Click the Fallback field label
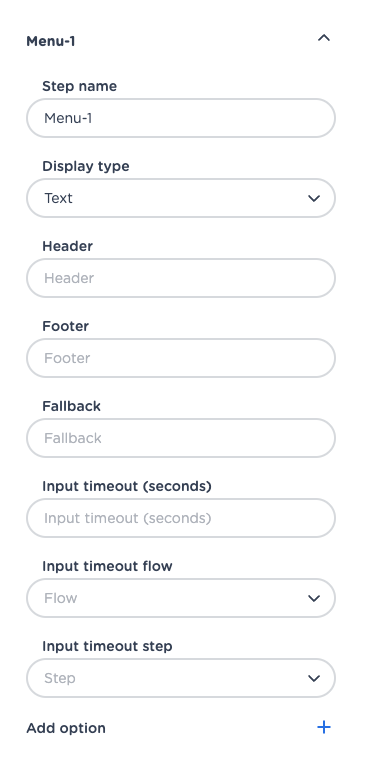Image resolution: width=368 pixels, height=766 pixels. (x=71, y=406)
